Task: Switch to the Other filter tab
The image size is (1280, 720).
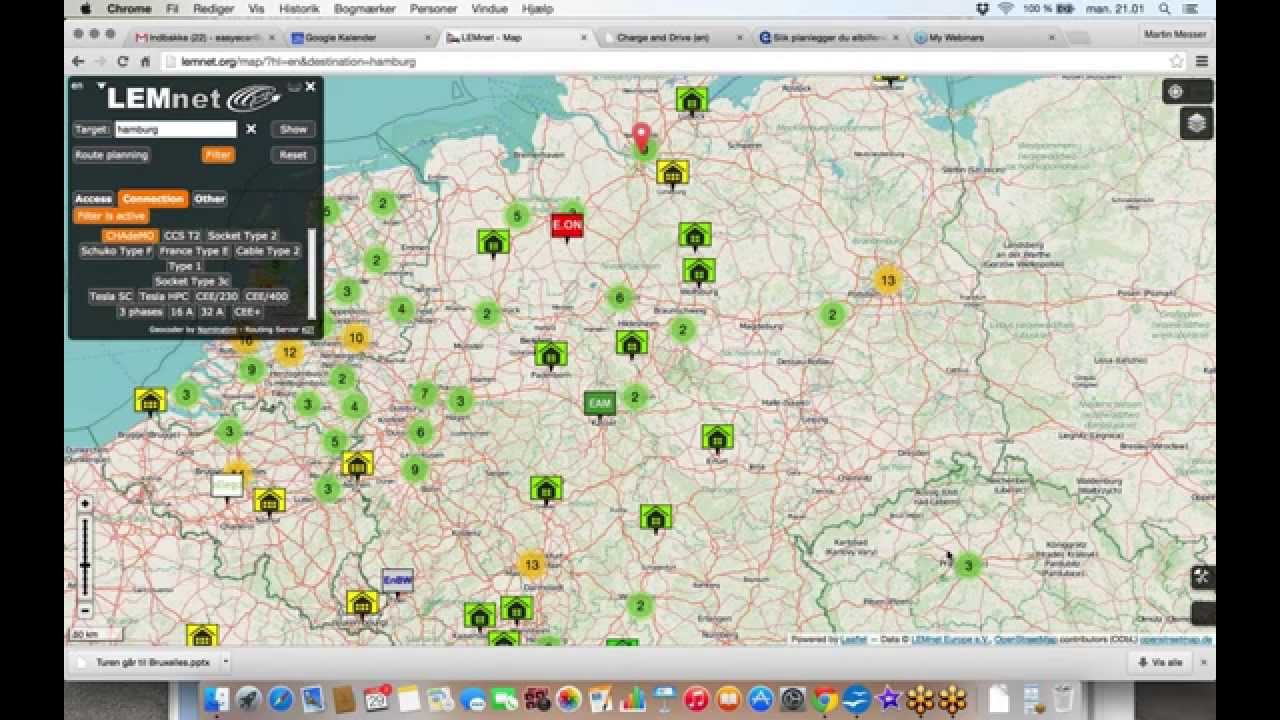Action: [210, 199]
